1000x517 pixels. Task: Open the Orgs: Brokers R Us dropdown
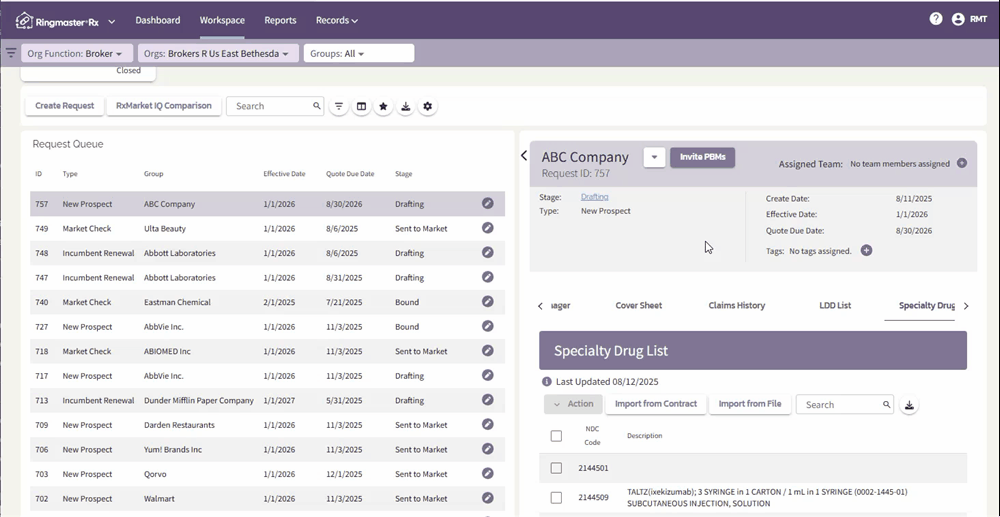tap(217, 54)
